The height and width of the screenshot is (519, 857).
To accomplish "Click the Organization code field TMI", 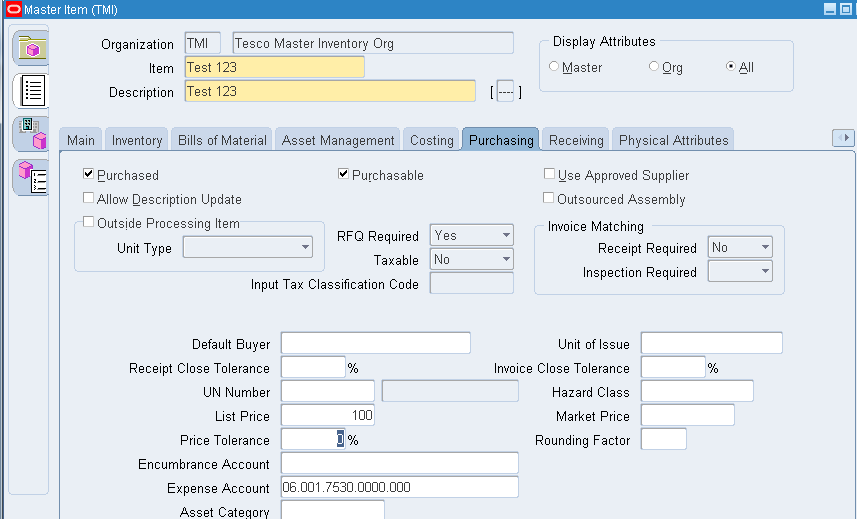I will coord(203,43).
